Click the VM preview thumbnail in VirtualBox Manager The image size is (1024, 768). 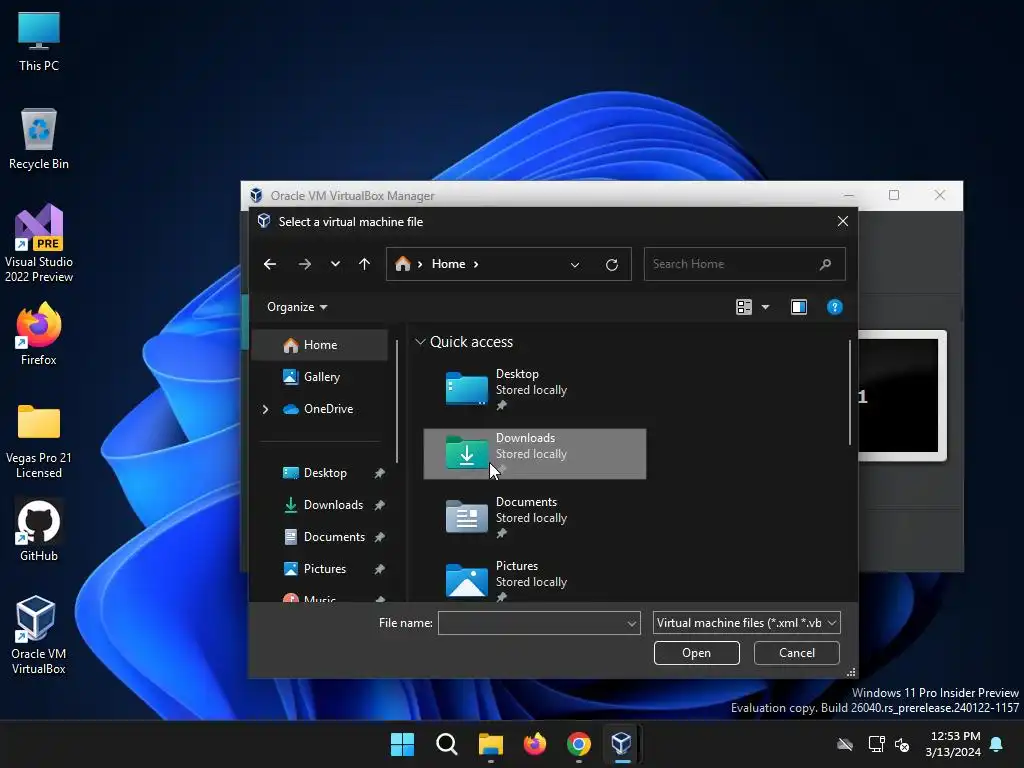click(x=902, y=396)
